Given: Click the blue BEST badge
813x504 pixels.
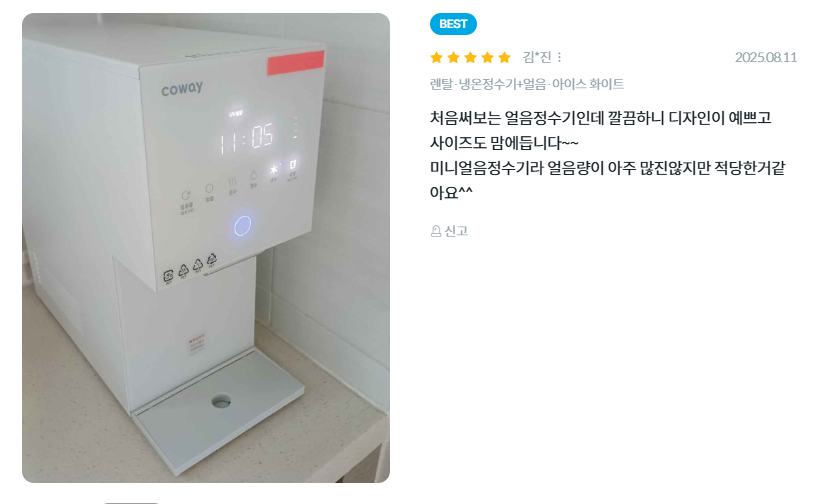Looking at the screenshot, I should pos(453,24).
